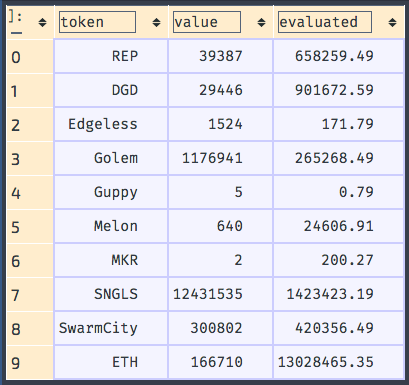Click the value filter input field

(x=207, y=22)
